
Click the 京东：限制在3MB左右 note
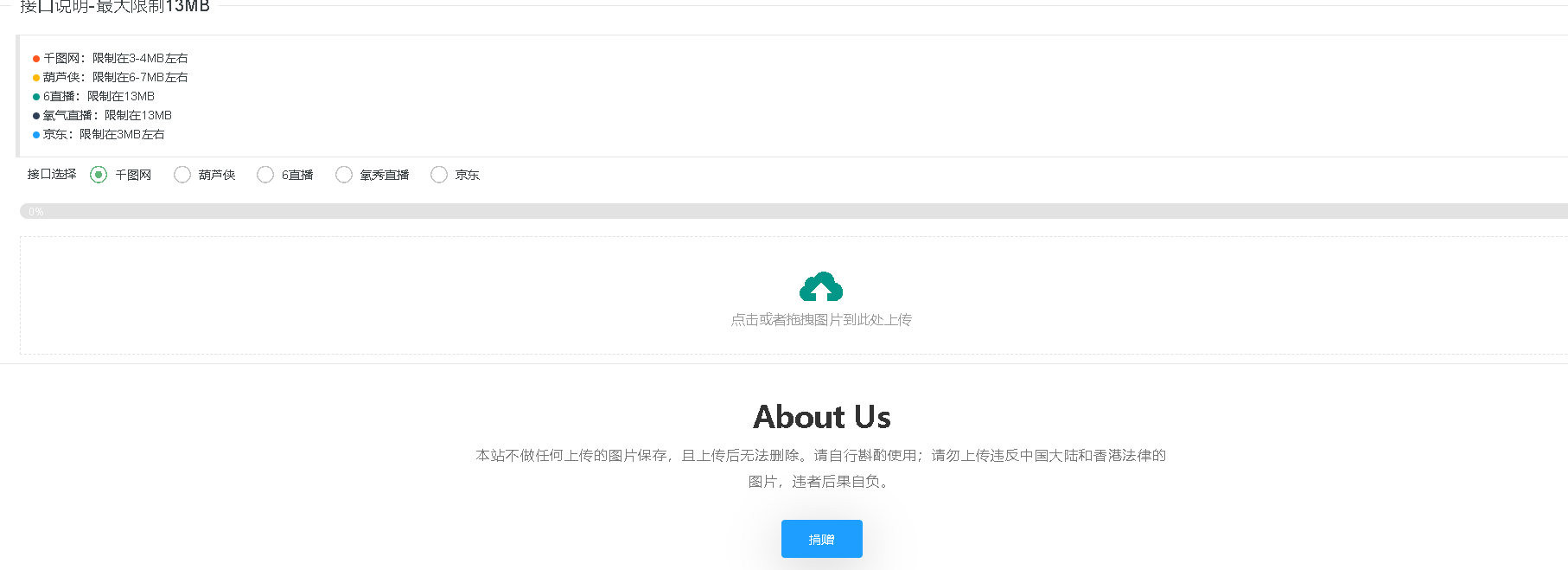[x=104, y=134]
